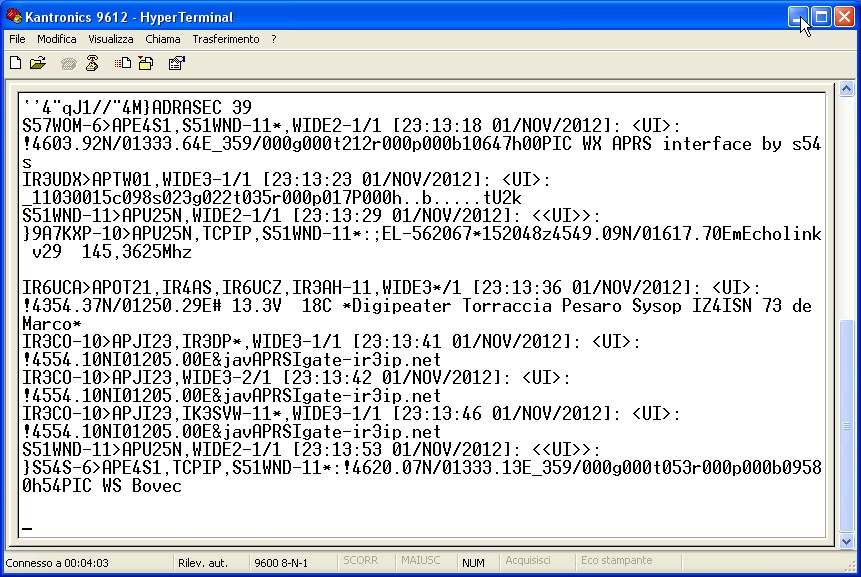The image size is (861, 577).
Task: Click '145,3625Mhz' in the terminal
Action: (137, 252)
